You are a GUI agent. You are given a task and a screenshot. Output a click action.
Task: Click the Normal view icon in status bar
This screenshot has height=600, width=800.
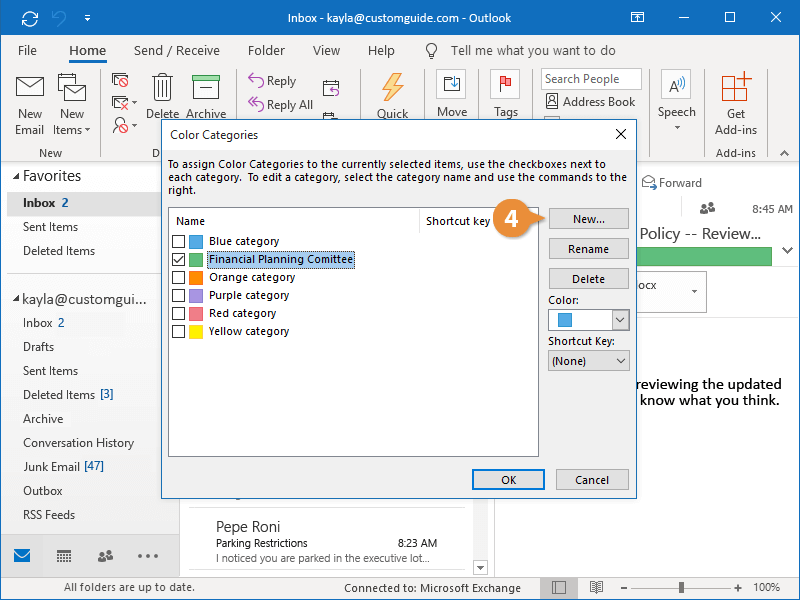pyautogui.click(x=559, y=588)
